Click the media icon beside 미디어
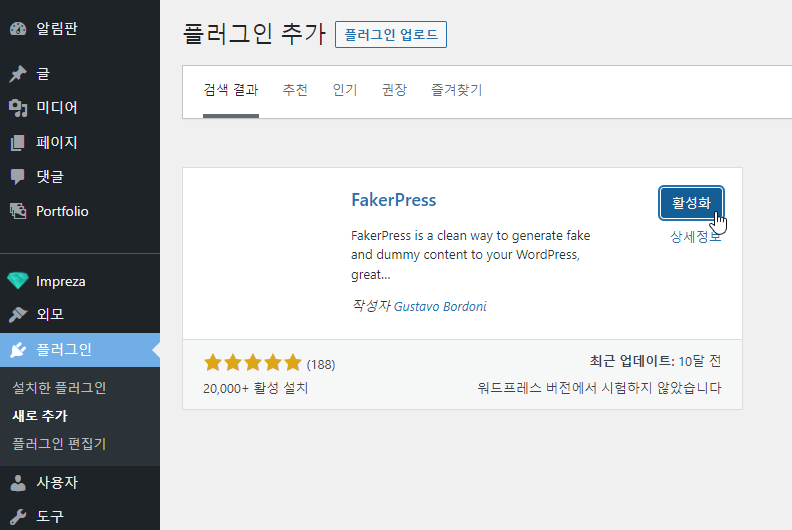This screenshot has height=530, width=792. (x=18, y=108)
